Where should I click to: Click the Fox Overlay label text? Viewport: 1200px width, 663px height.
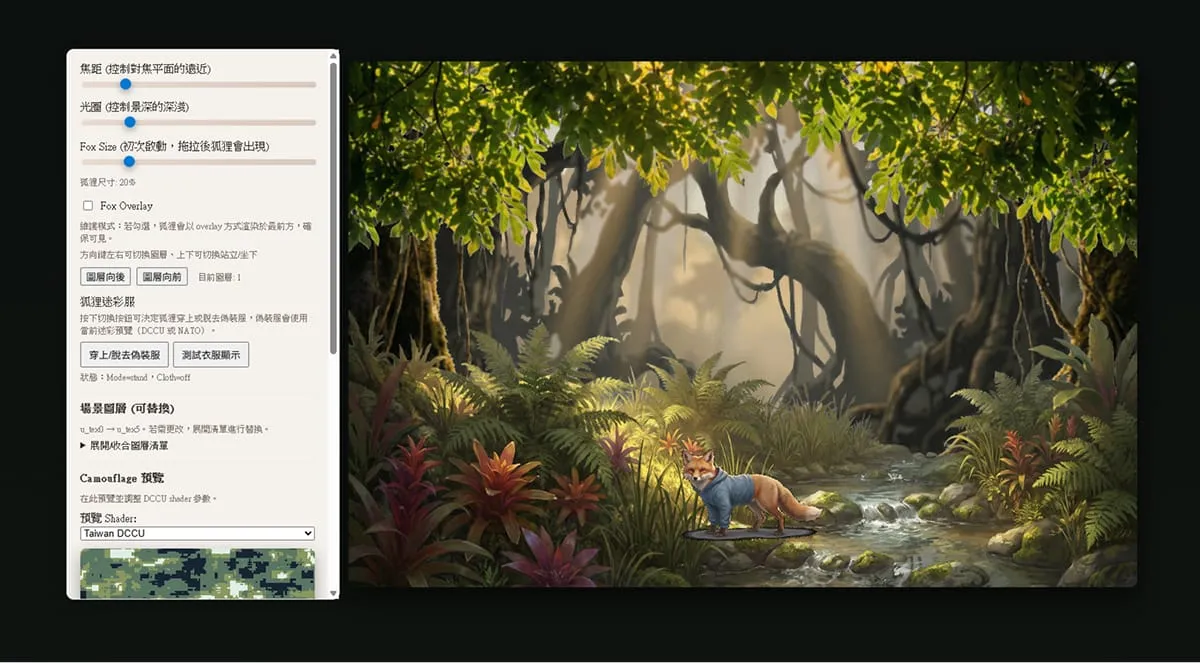tap(126, 206)
